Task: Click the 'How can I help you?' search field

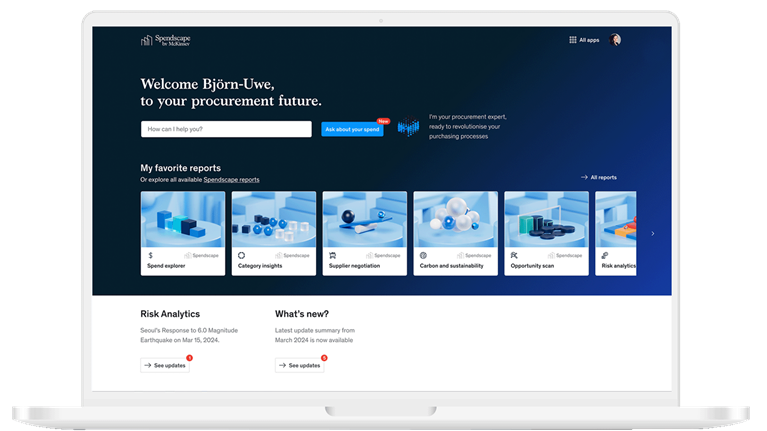Action: [226, 129]
